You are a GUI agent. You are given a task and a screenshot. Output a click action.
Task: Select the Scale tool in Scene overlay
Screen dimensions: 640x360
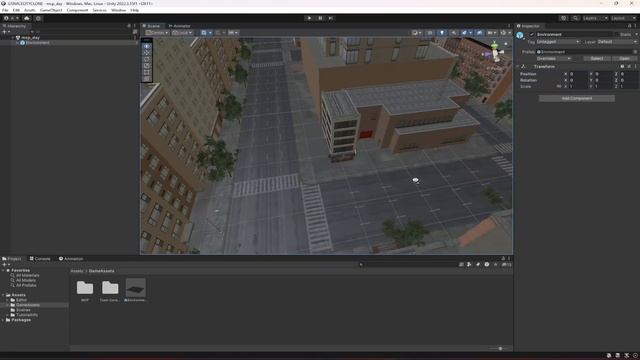coord(147,66)
